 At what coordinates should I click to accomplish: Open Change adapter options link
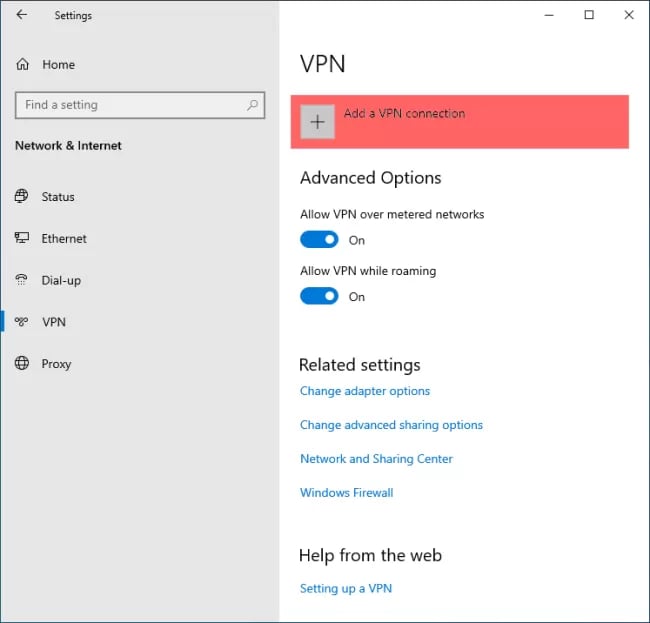point(365,391)
